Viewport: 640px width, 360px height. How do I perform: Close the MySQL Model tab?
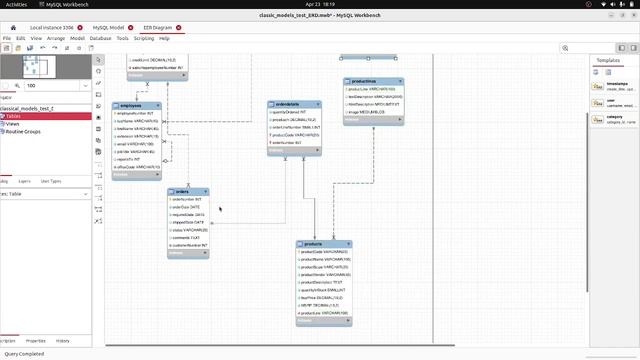pos(131,28)
